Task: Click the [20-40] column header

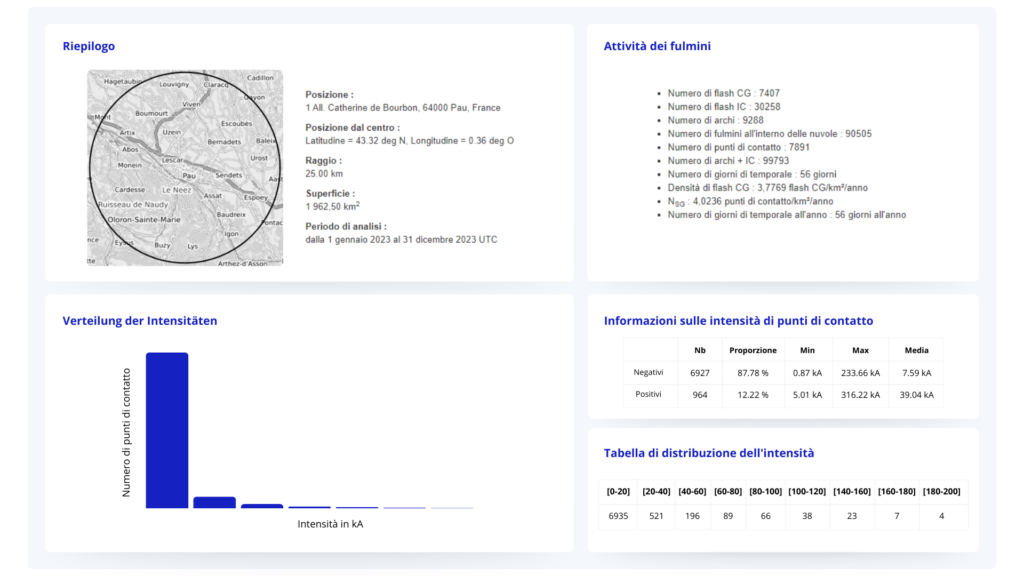Action: tap(656, 491)
